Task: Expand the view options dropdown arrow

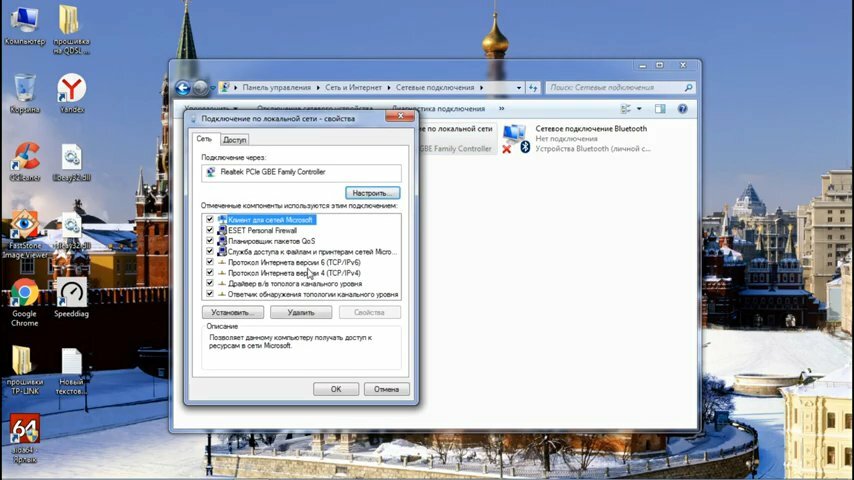Action: (639, 109)
